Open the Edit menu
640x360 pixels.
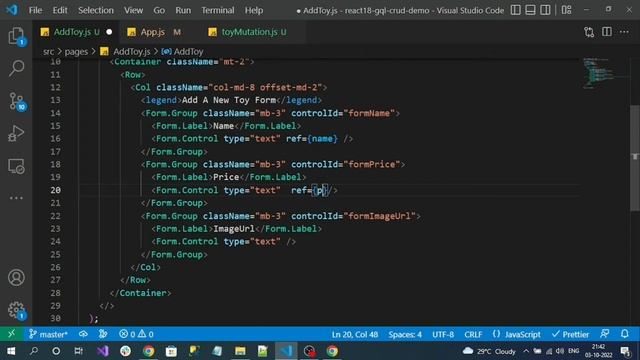click(x=60, y=10)
